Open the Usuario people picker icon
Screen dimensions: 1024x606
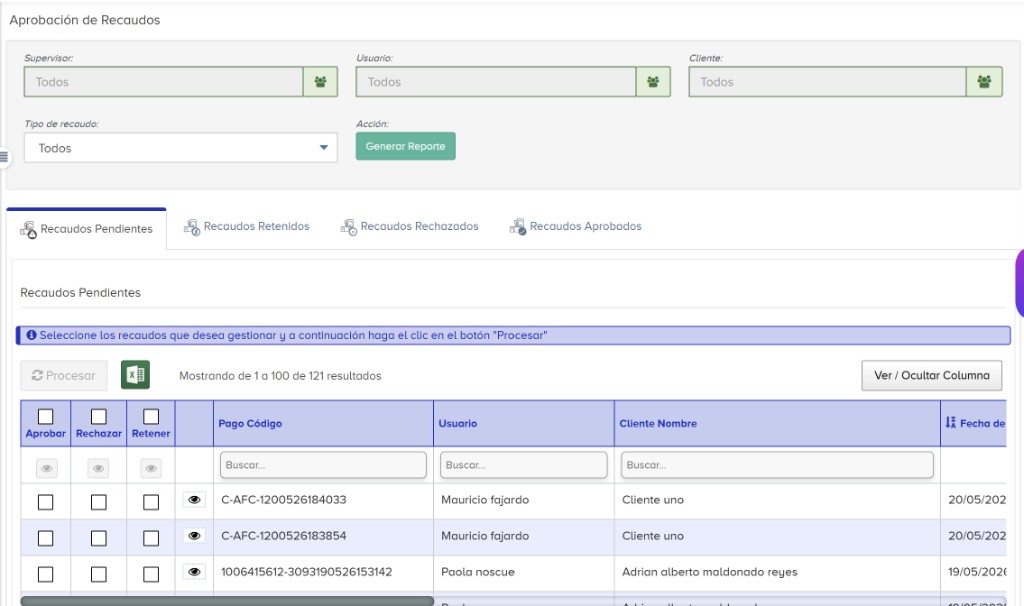(x=653, y=82)
